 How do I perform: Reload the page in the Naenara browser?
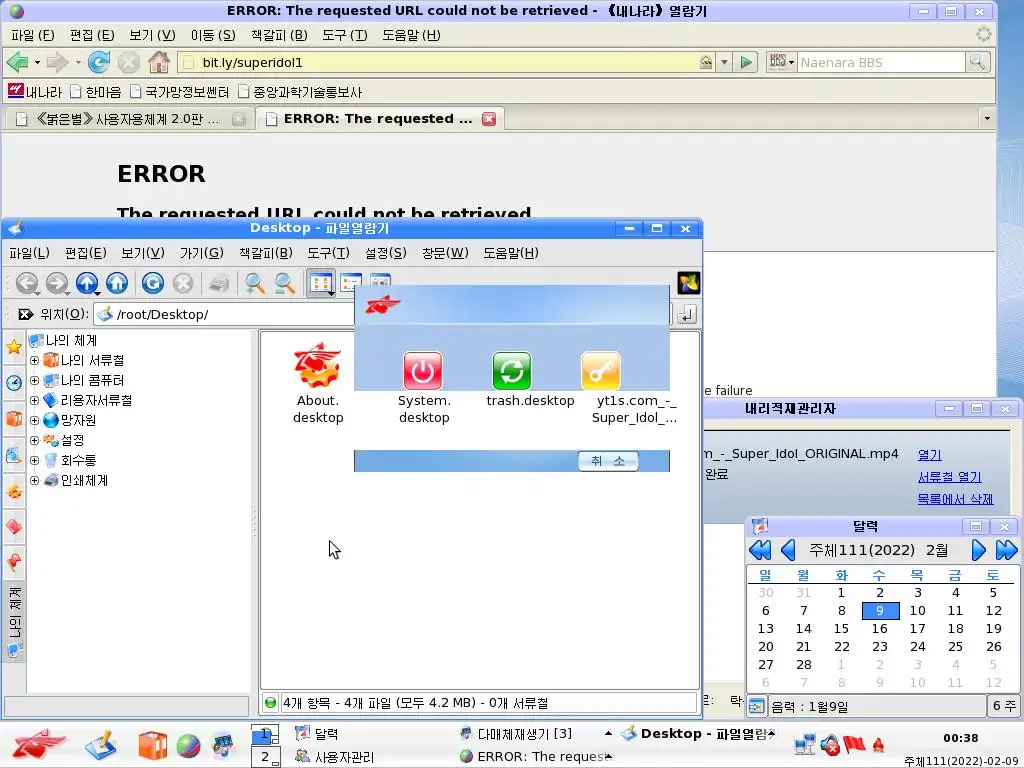point(99,63)
